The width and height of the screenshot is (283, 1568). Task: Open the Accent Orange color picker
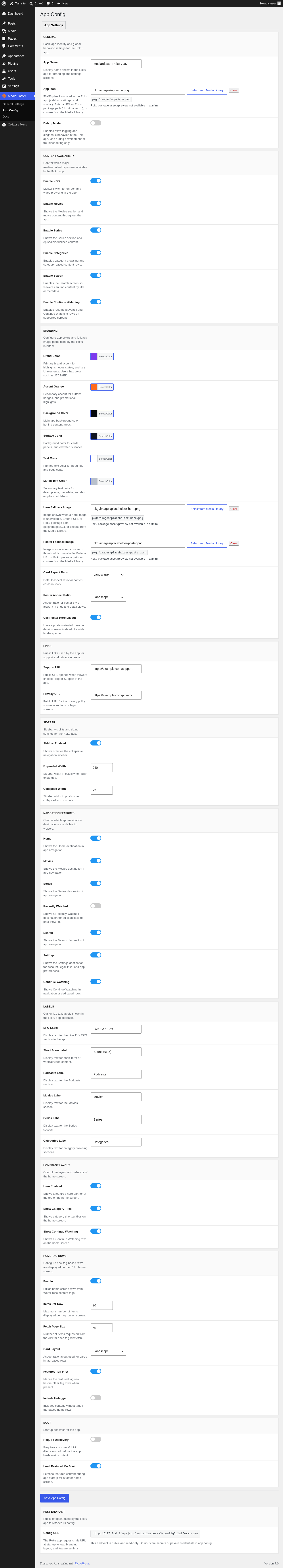(x=102, y=387)
